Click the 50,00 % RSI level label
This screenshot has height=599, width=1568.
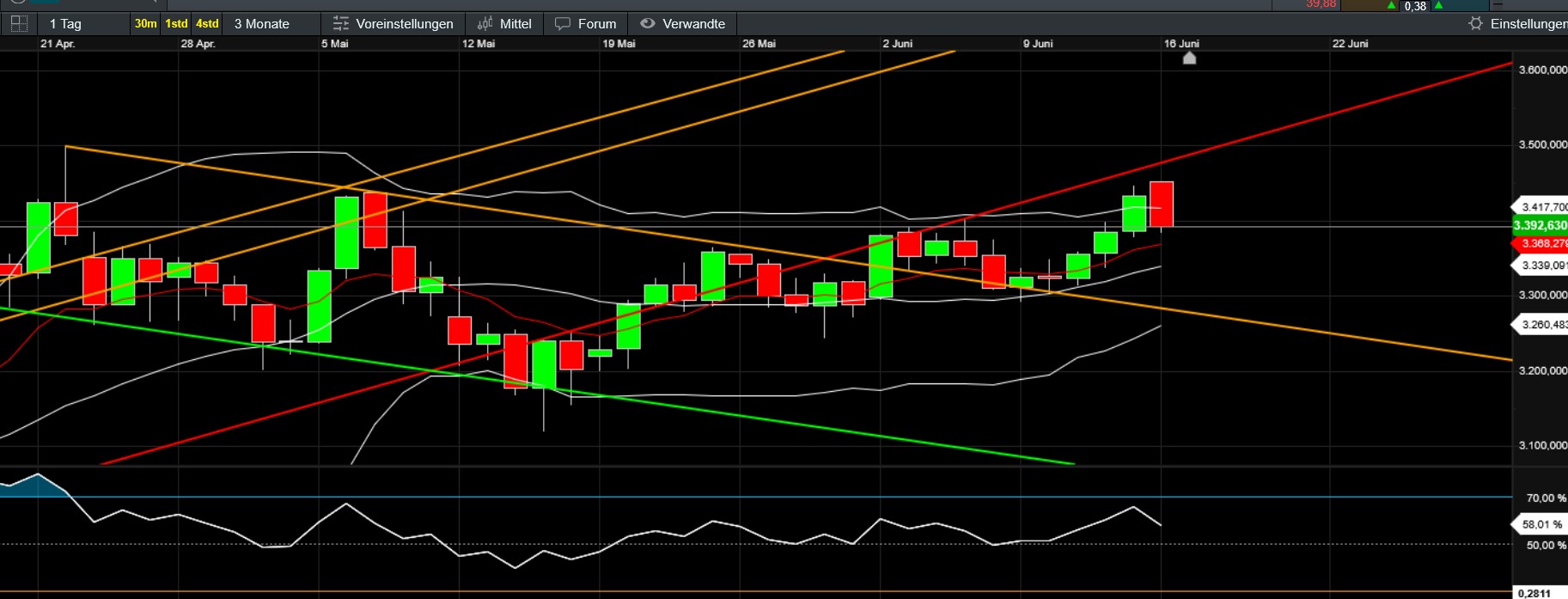[1546, 545]
